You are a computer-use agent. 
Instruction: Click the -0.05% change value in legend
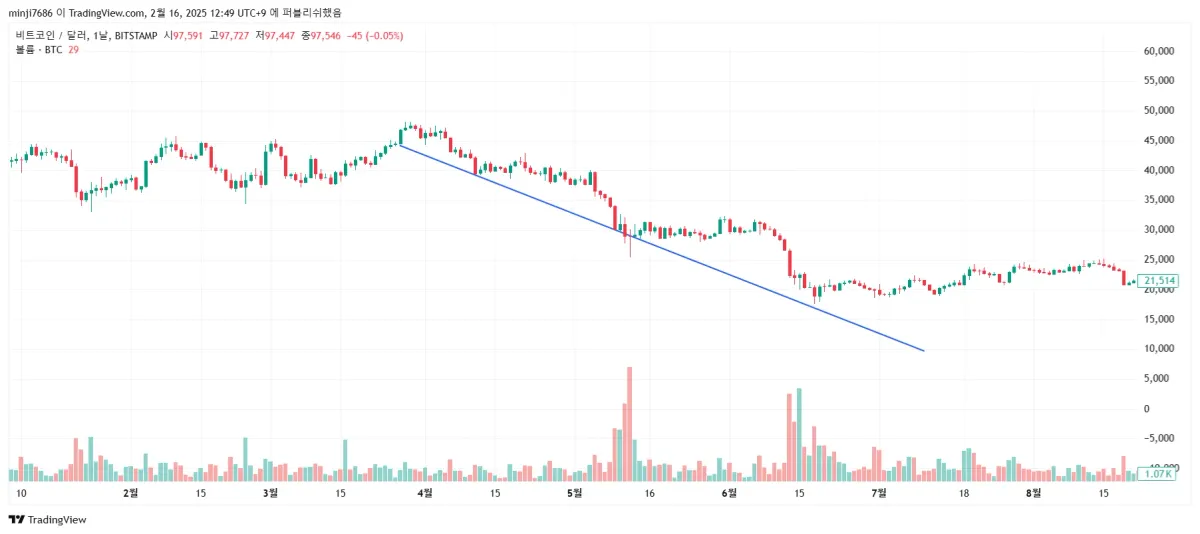coord(384,35)
